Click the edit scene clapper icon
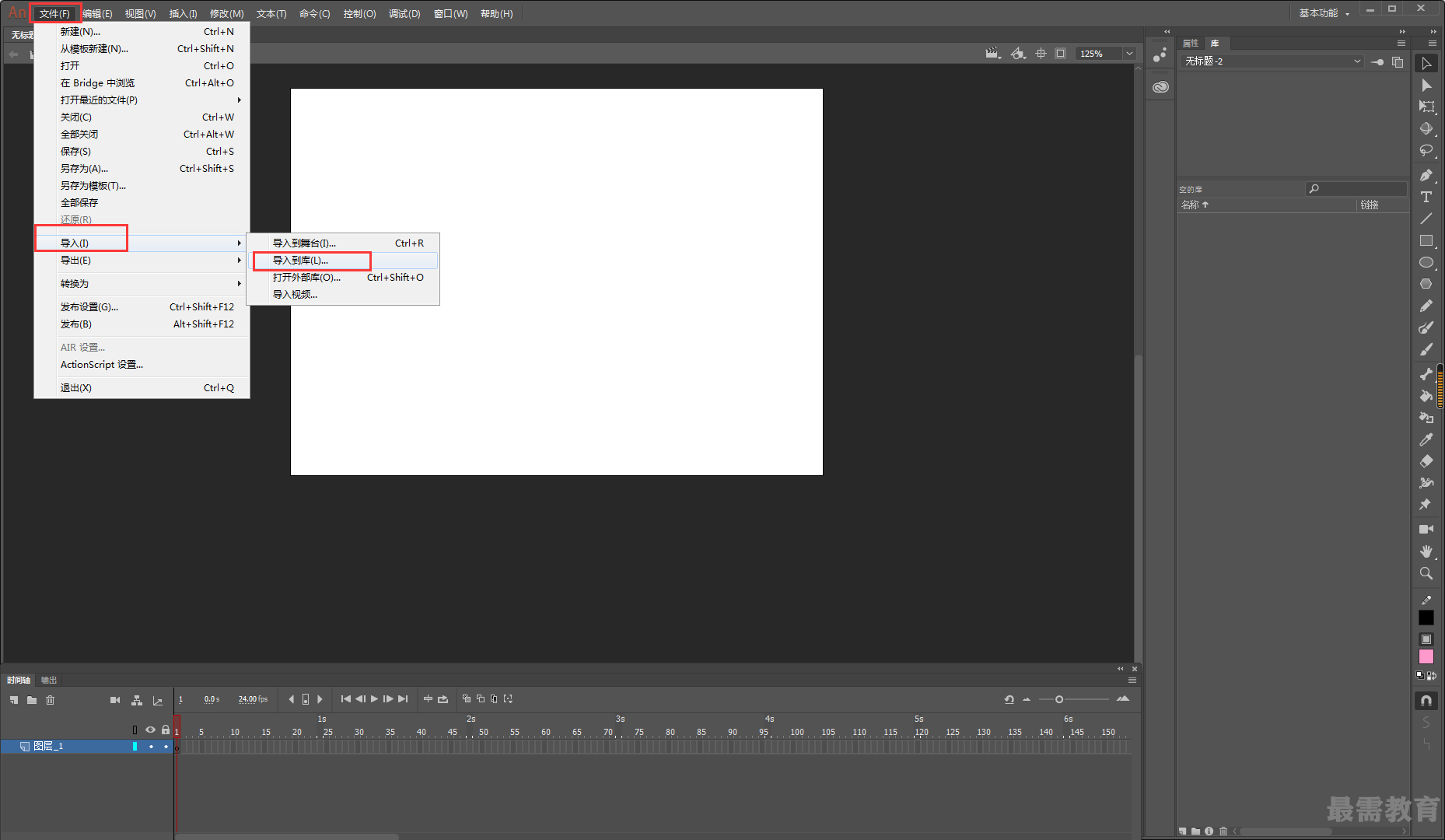The width and height of the screenshot is (1445, 840). coord(992,54)
